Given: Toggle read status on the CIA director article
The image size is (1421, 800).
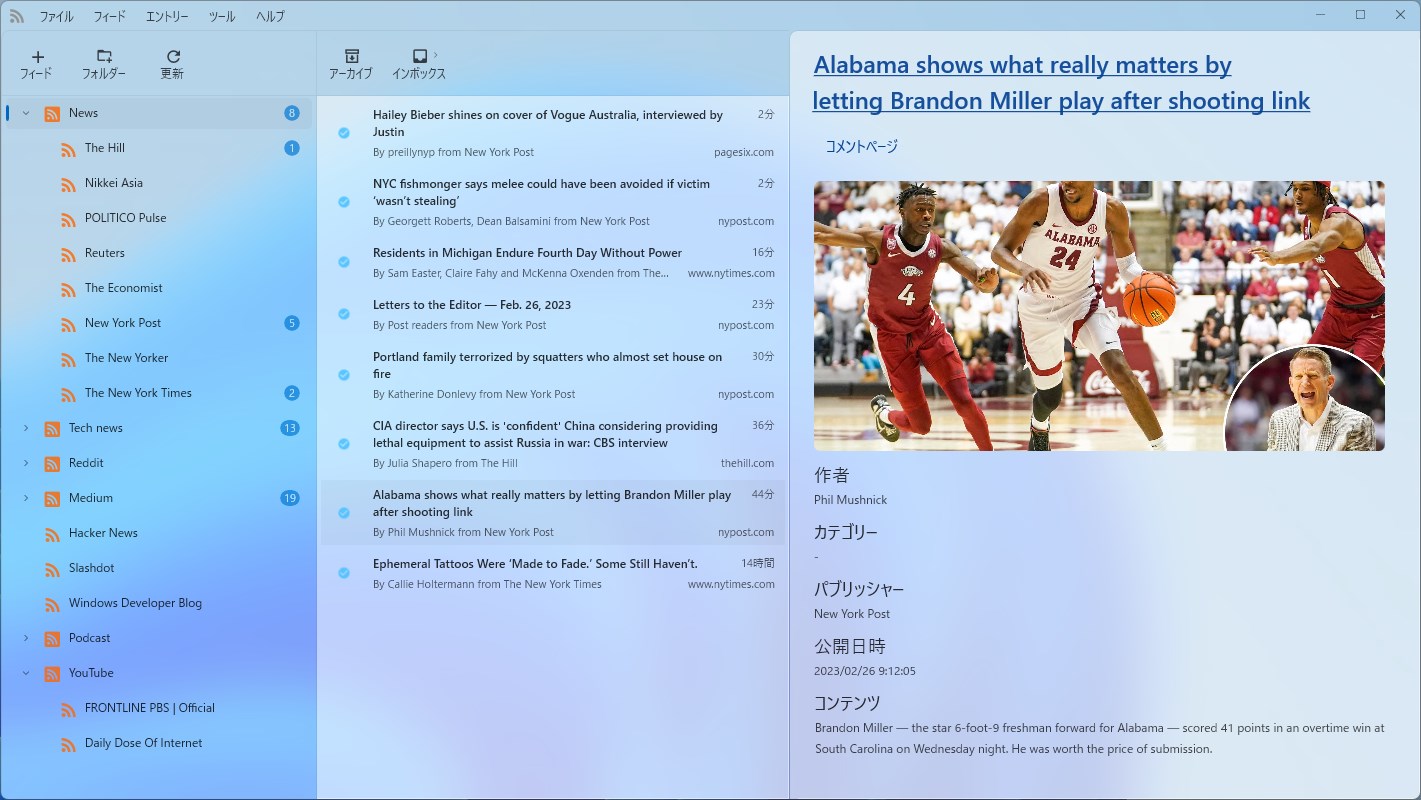Looking at the screenshot, I should point(344,443).
